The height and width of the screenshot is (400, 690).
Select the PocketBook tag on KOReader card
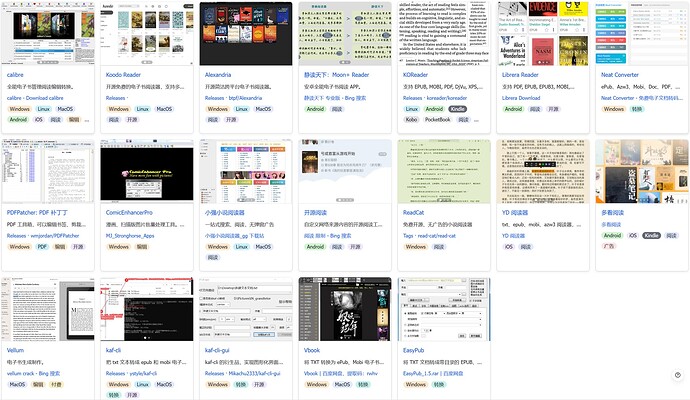tap(437, 120)
